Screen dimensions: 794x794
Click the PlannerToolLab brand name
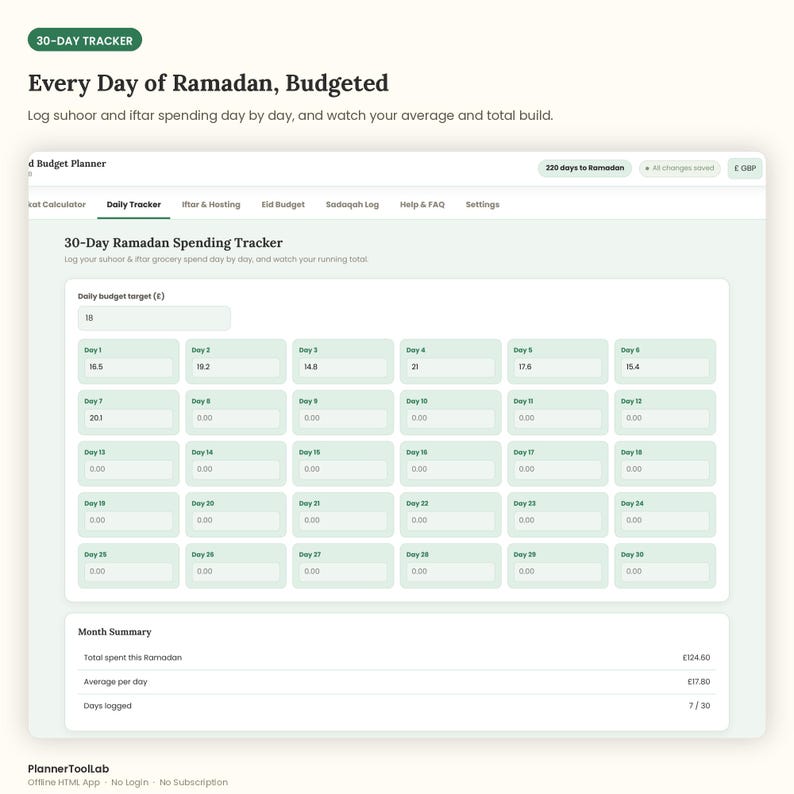point(68,769)
